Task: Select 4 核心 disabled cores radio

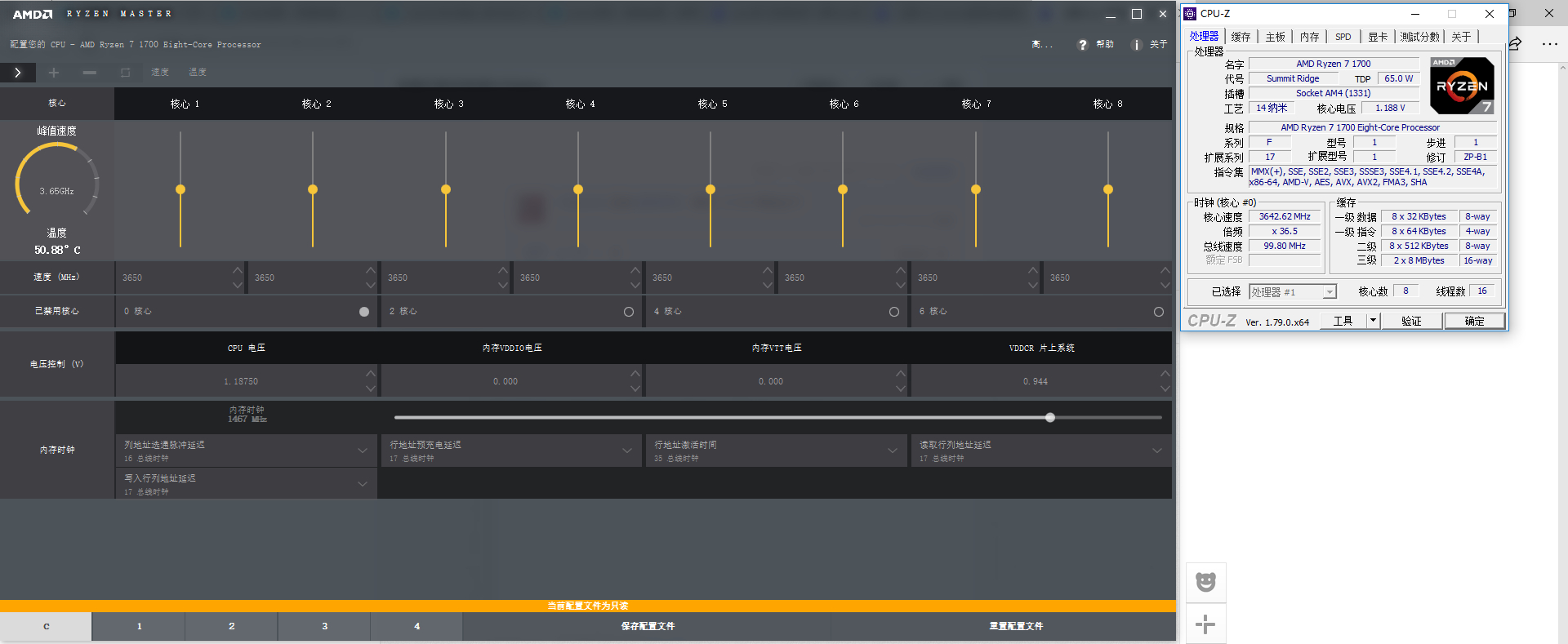Action: click(x=894, y=312)
